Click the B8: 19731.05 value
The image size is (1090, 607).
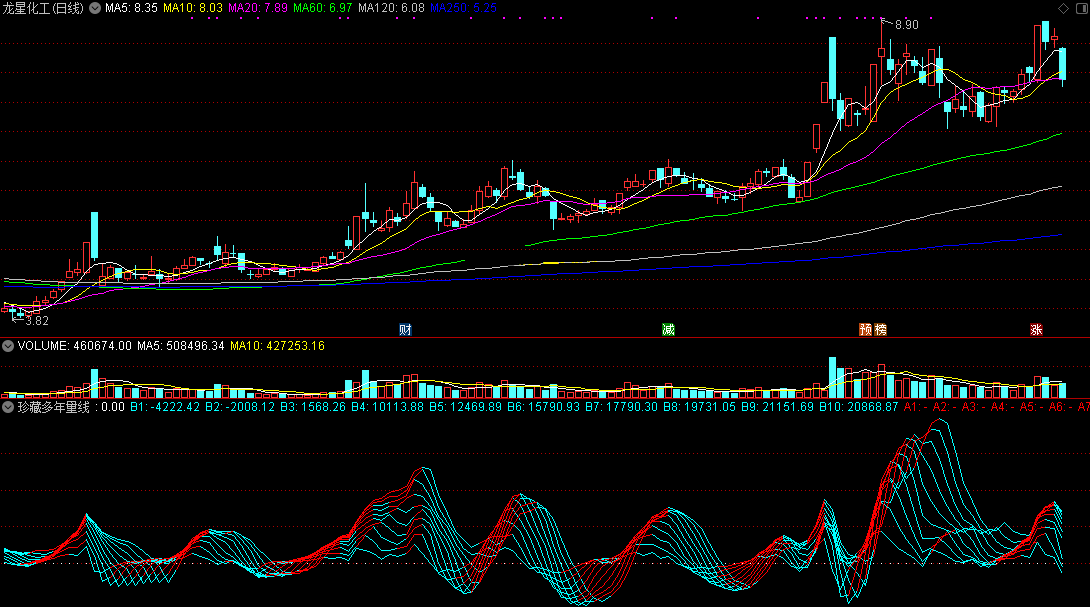pyautogui.click(x=699, y=407)
